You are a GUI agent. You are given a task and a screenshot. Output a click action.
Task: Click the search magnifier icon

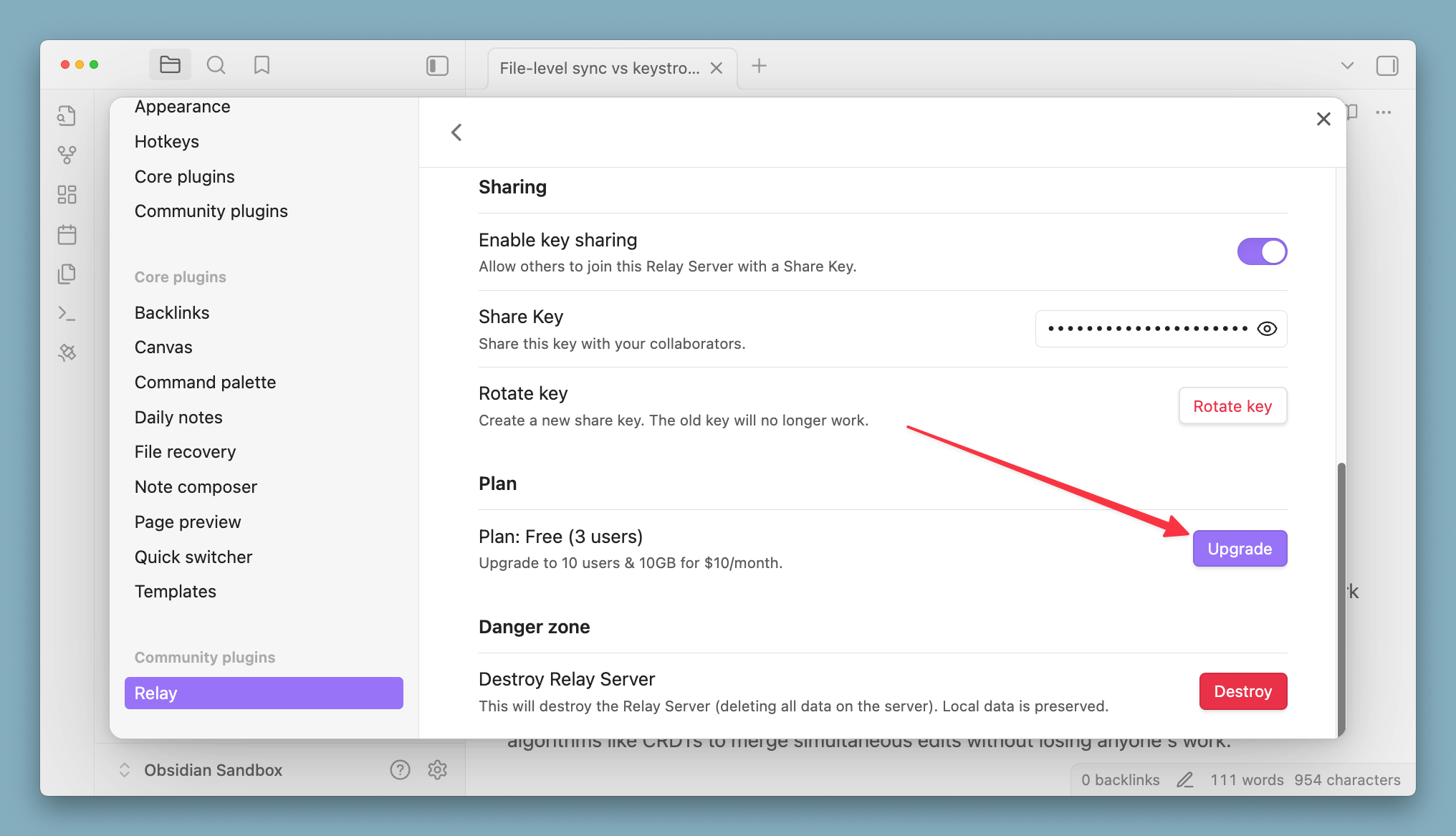point(216,65)
